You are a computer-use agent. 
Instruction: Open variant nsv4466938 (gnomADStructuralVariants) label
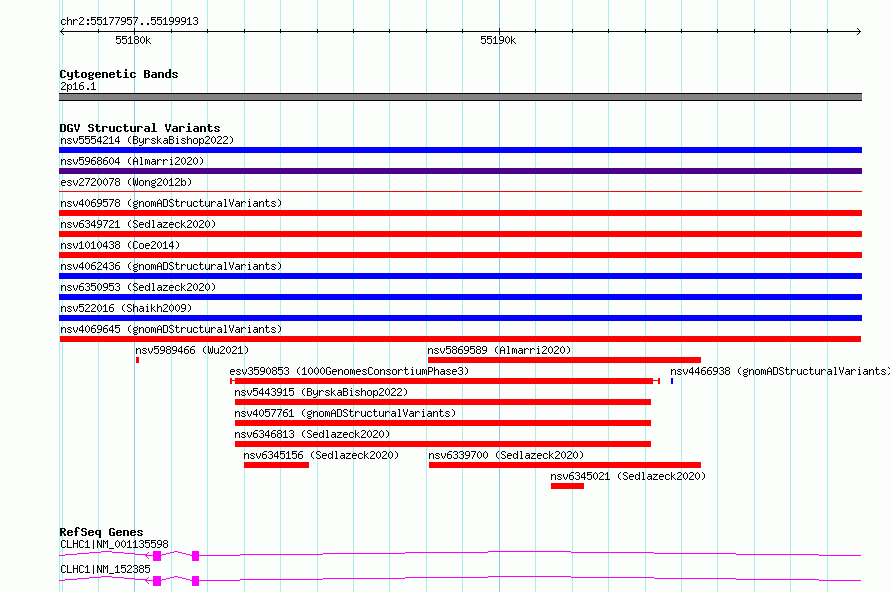coord(780,371)
